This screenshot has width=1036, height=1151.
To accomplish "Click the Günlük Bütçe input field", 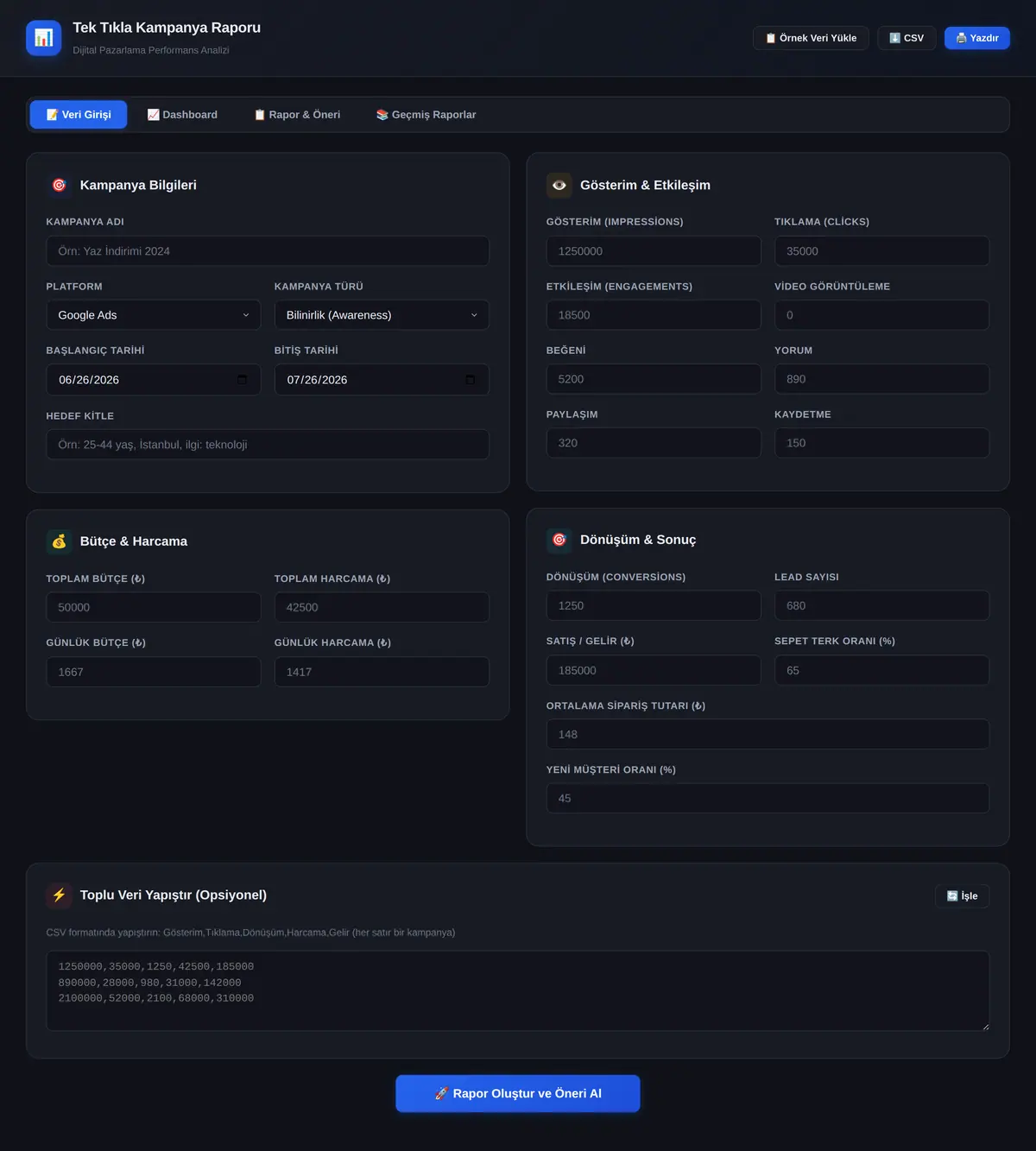I will click(x=154, y=672).
